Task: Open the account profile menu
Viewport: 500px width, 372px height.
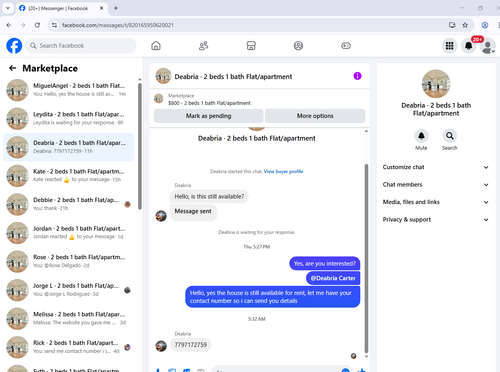Action: tap(487, 46)
